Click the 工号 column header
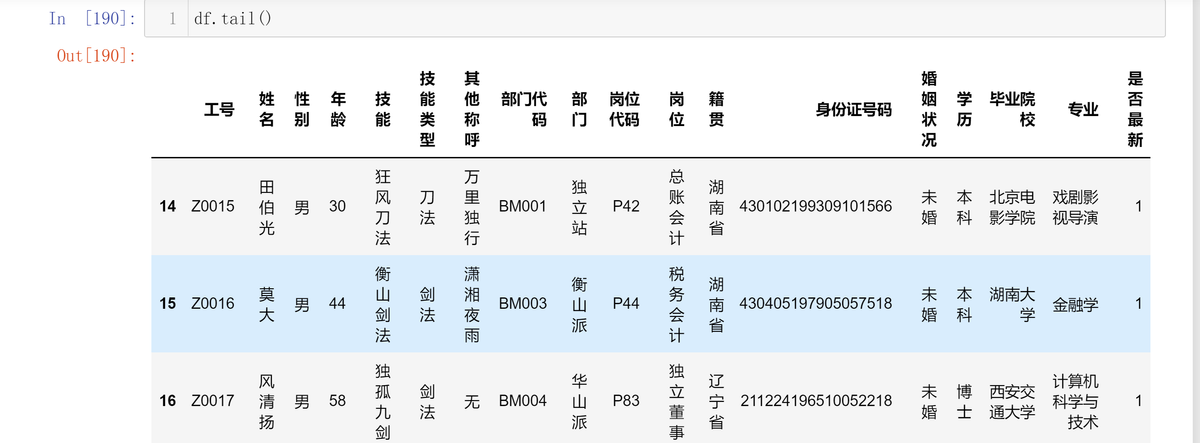The height and width of the screenshot is (443, 1200). (220, 109)
